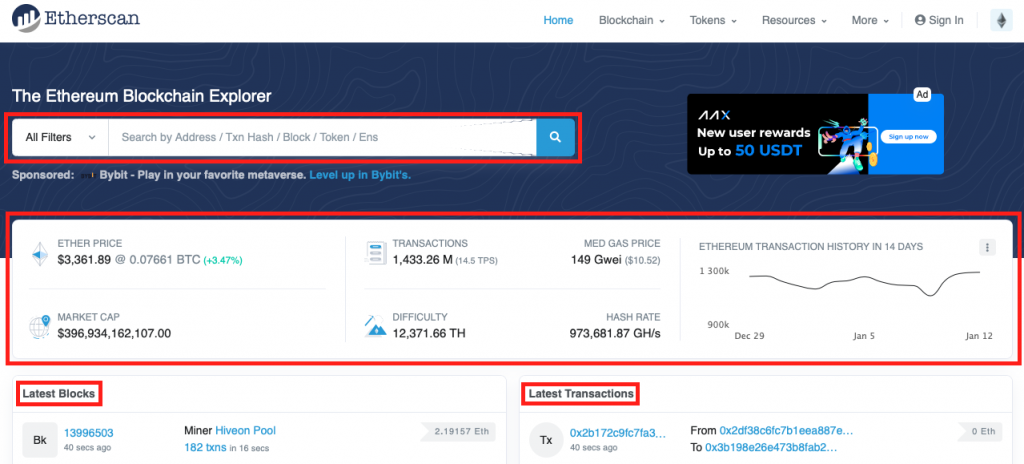Click the Bk block badge for 13996503
The image size is (1024, 464).
[40, 440]
